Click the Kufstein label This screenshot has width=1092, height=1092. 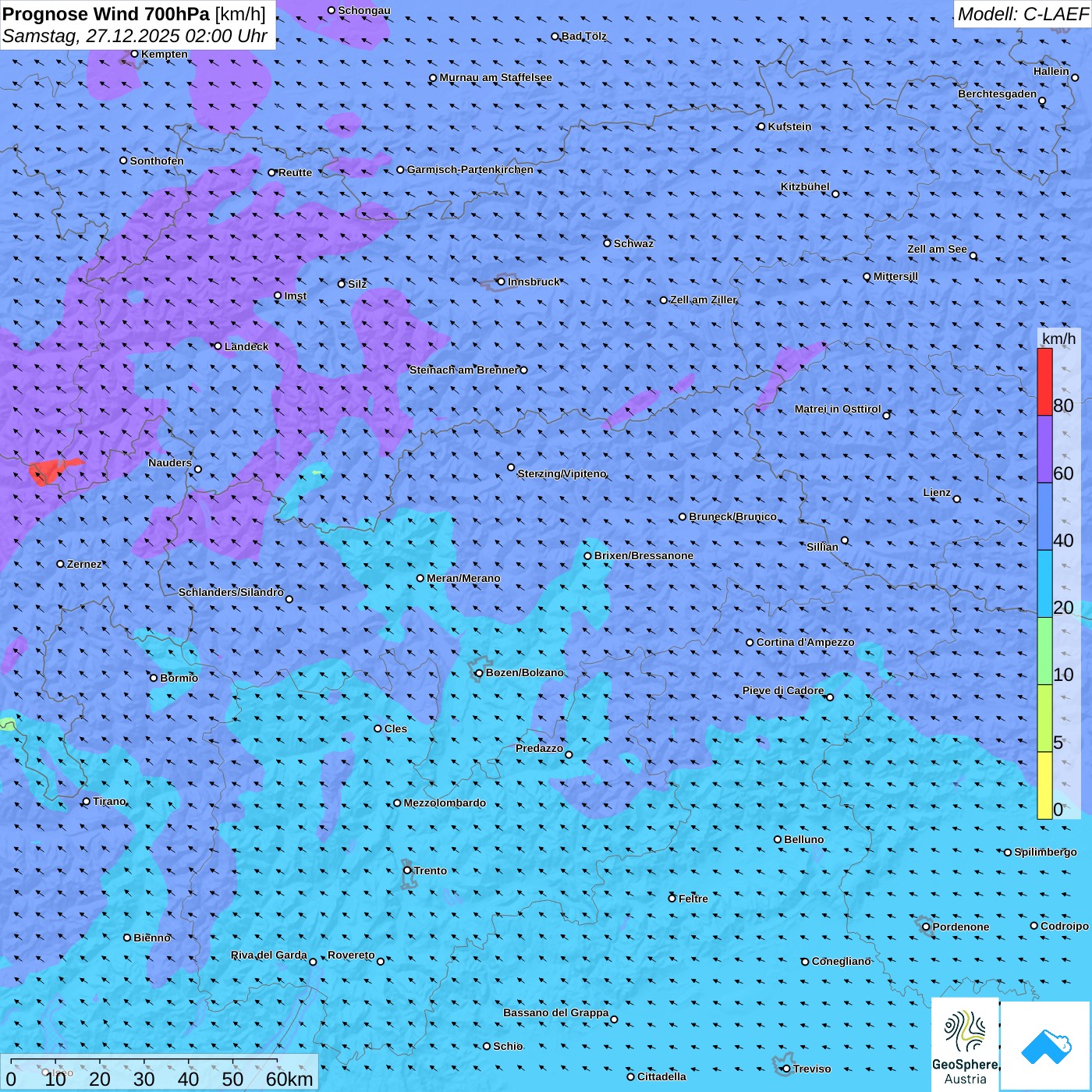tap(789, 126)
